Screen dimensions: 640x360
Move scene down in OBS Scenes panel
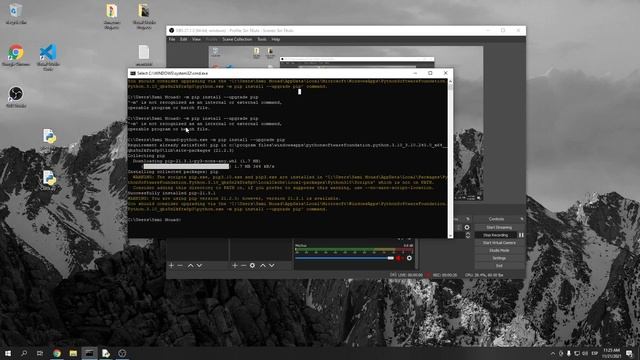[199, 265]
